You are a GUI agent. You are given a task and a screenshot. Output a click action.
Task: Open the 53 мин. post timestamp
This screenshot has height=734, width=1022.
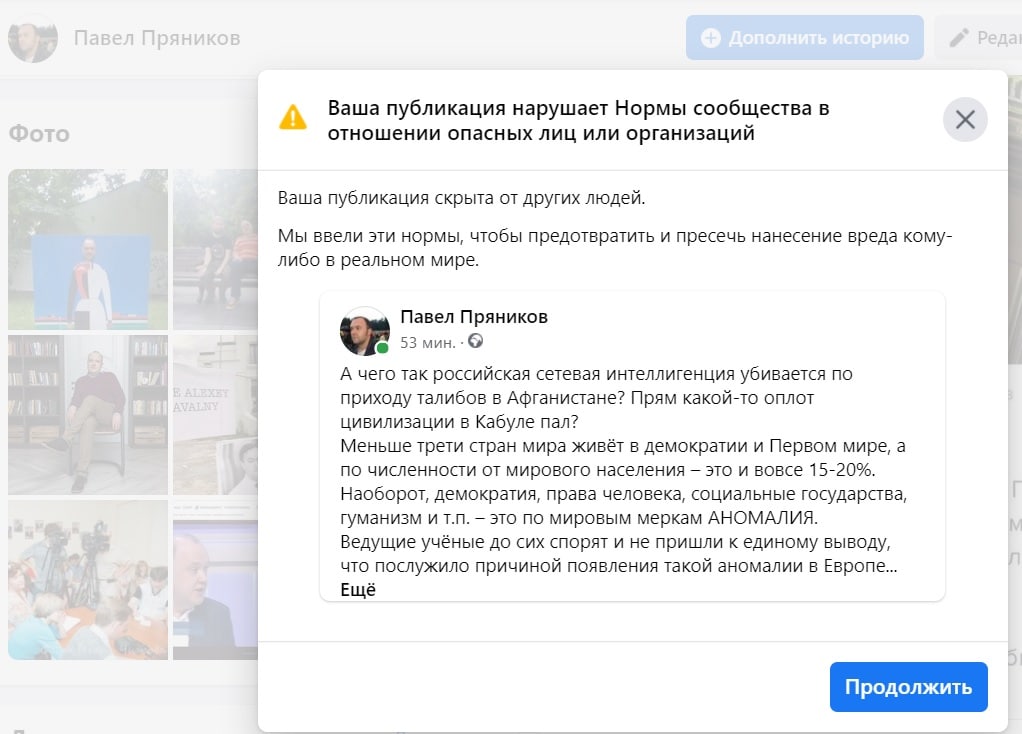pyautogui.click(x=428, y=342)
